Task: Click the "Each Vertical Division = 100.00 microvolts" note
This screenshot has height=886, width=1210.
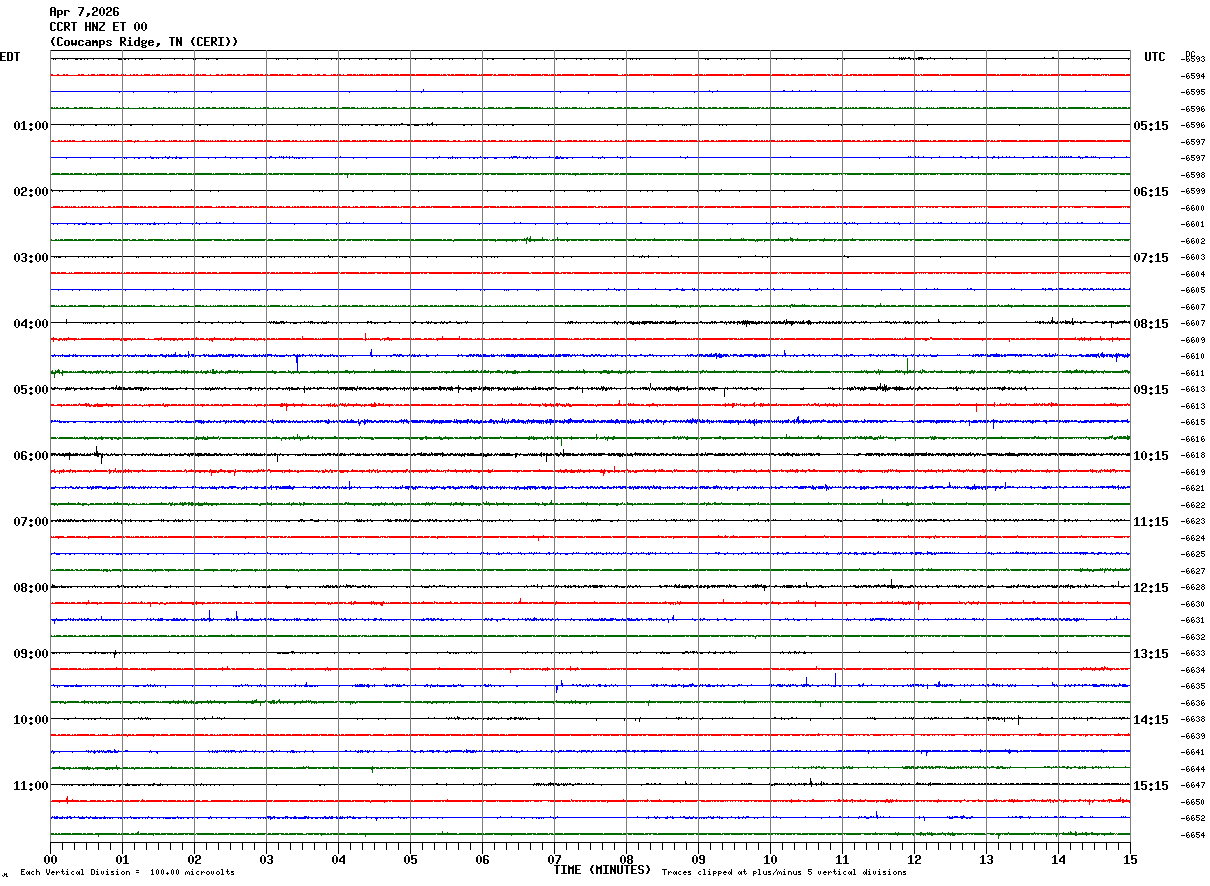Action: (x=127, y=873)
